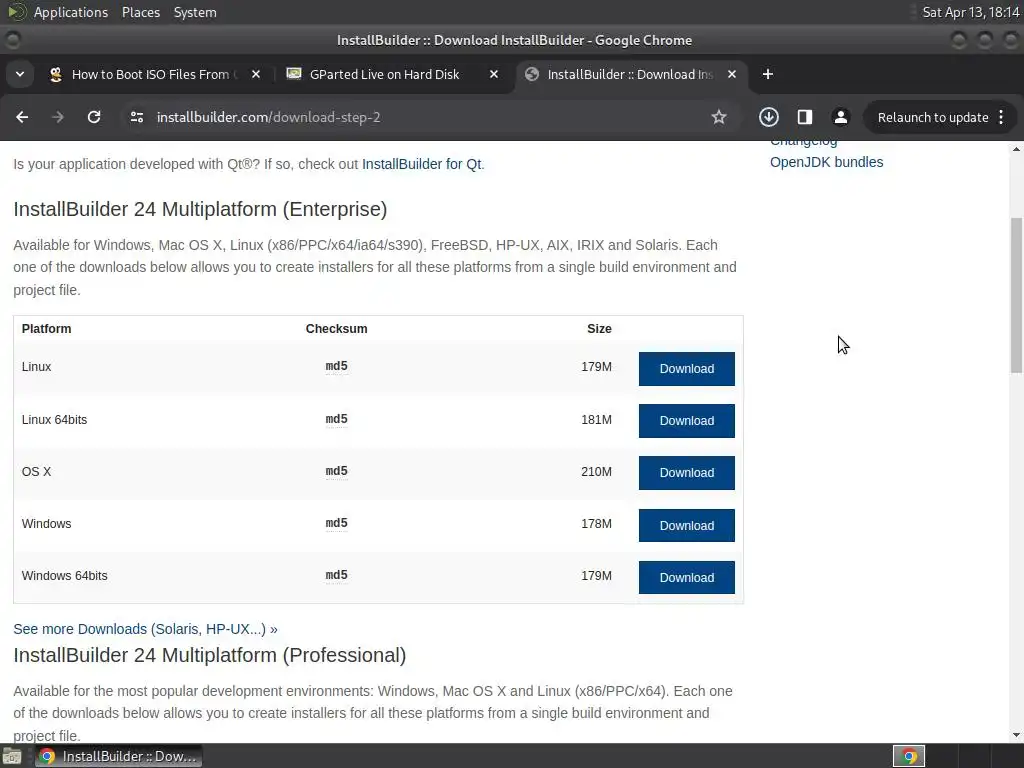The image size is (1024, 768).
Task: Open a new browser tab
Action: coord(767,74)
